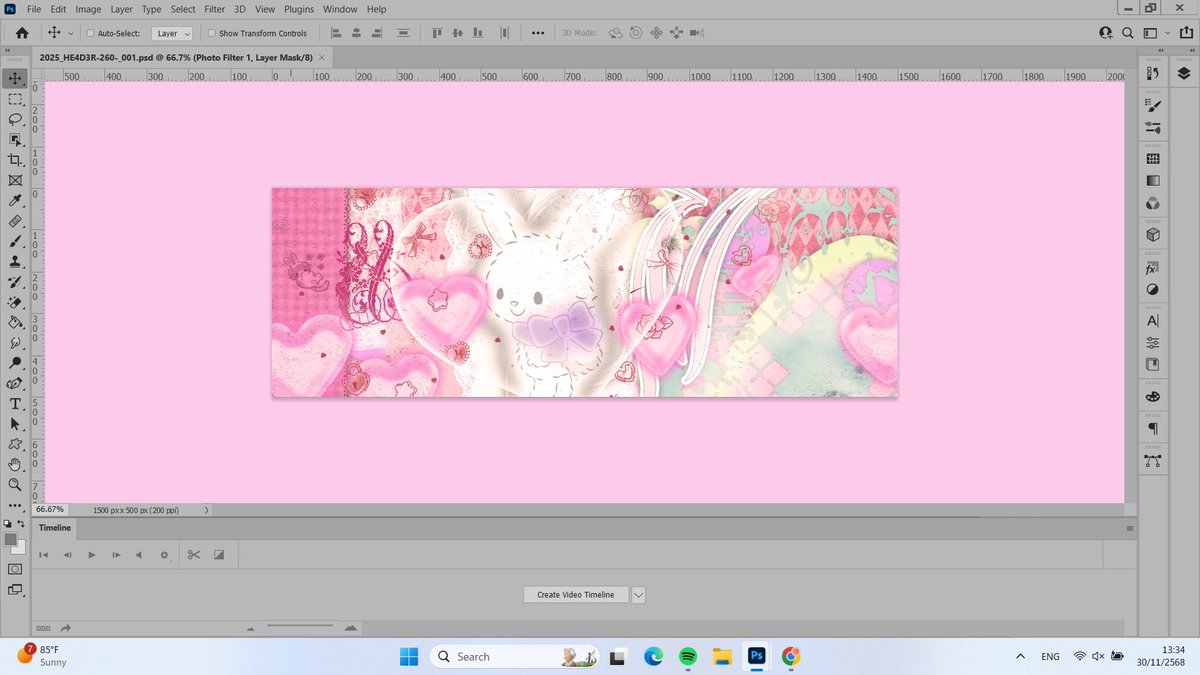Select the Custom Shape tool
This screenshot has height=675, width=1200.
(x=15, y=444)
